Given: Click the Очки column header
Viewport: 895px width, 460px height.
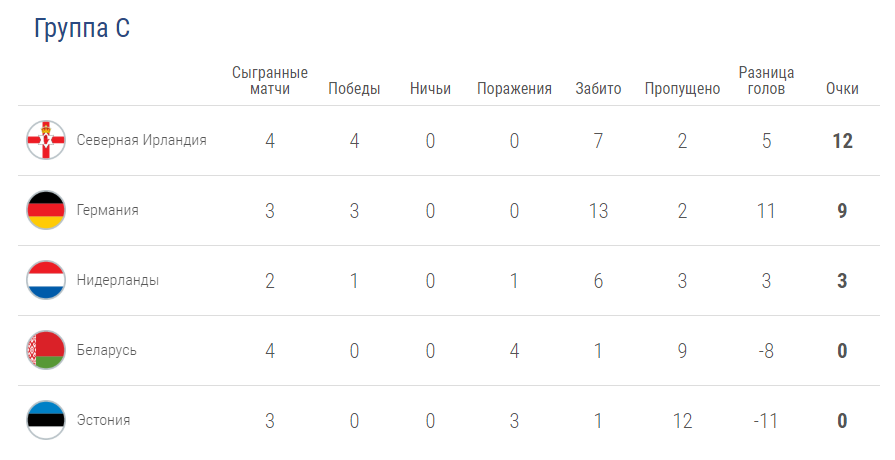Looking at the screenshot, I should pyautogui.click(x=842, y=88).
